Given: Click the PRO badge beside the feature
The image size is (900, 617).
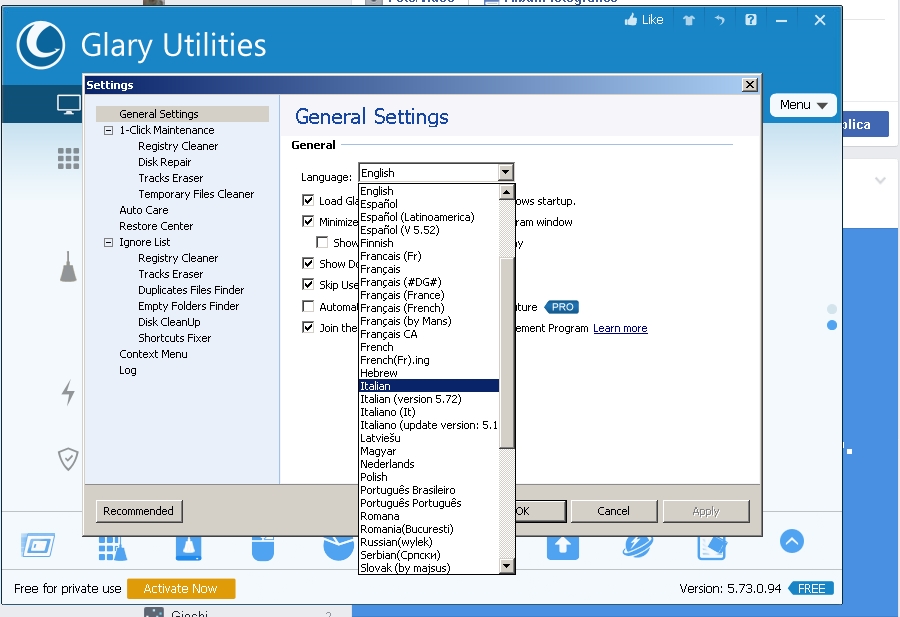Looking at the screenshot, I should click(562, 307).
